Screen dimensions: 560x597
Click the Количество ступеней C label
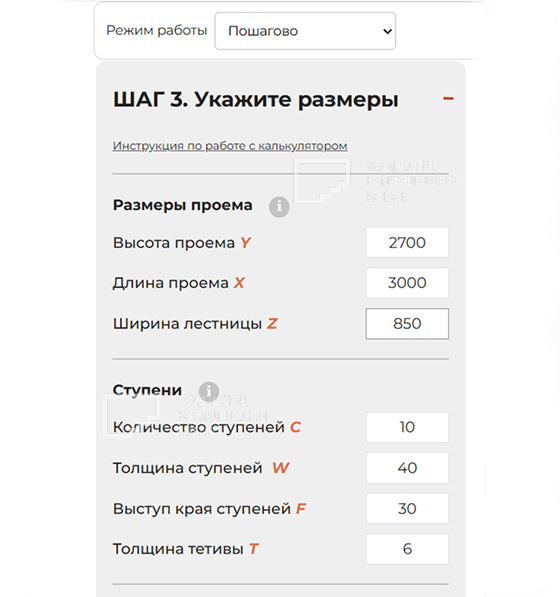207,427
